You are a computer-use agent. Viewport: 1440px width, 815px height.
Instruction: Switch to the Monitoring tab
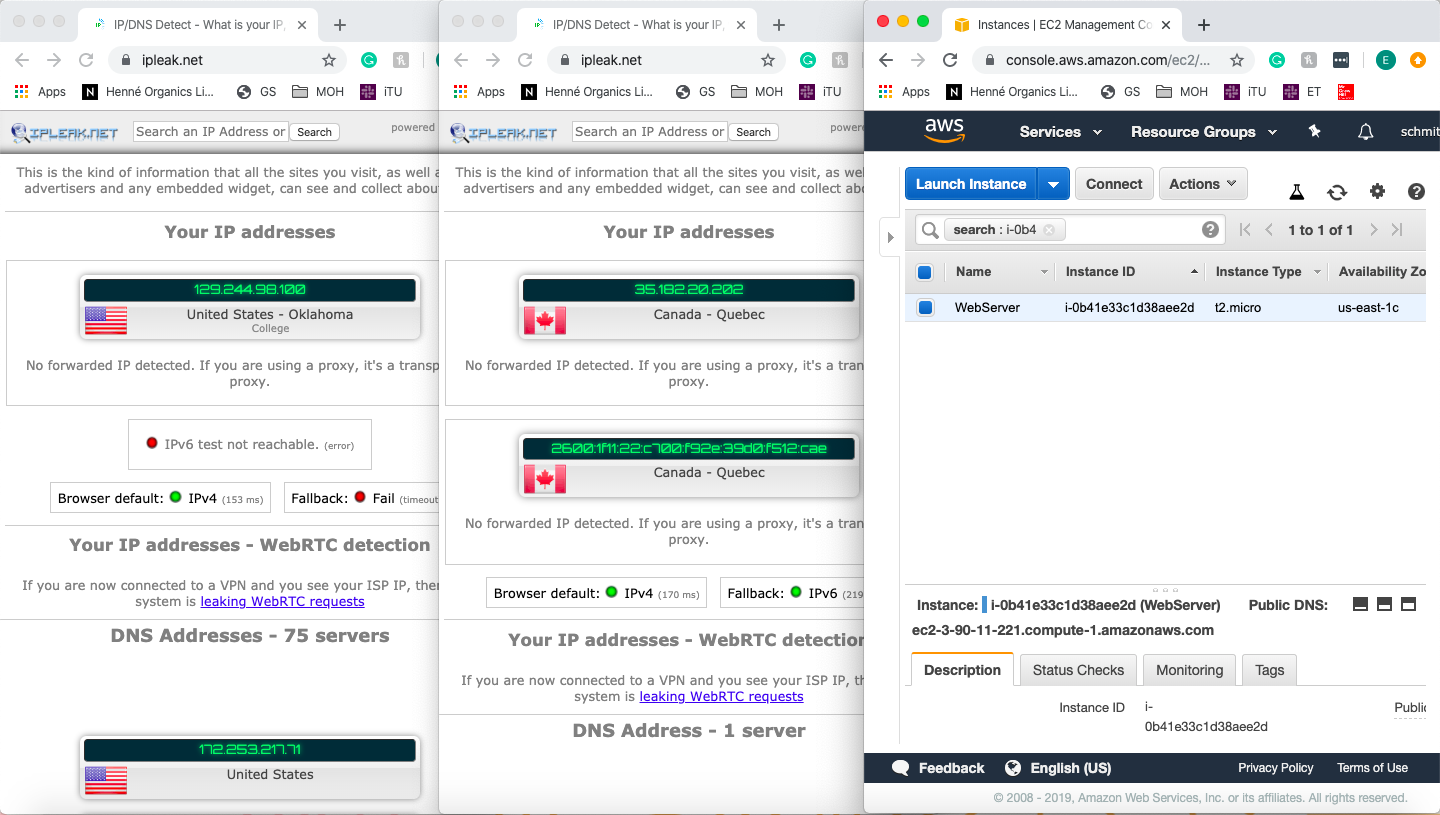click(x=1189, y=670)
